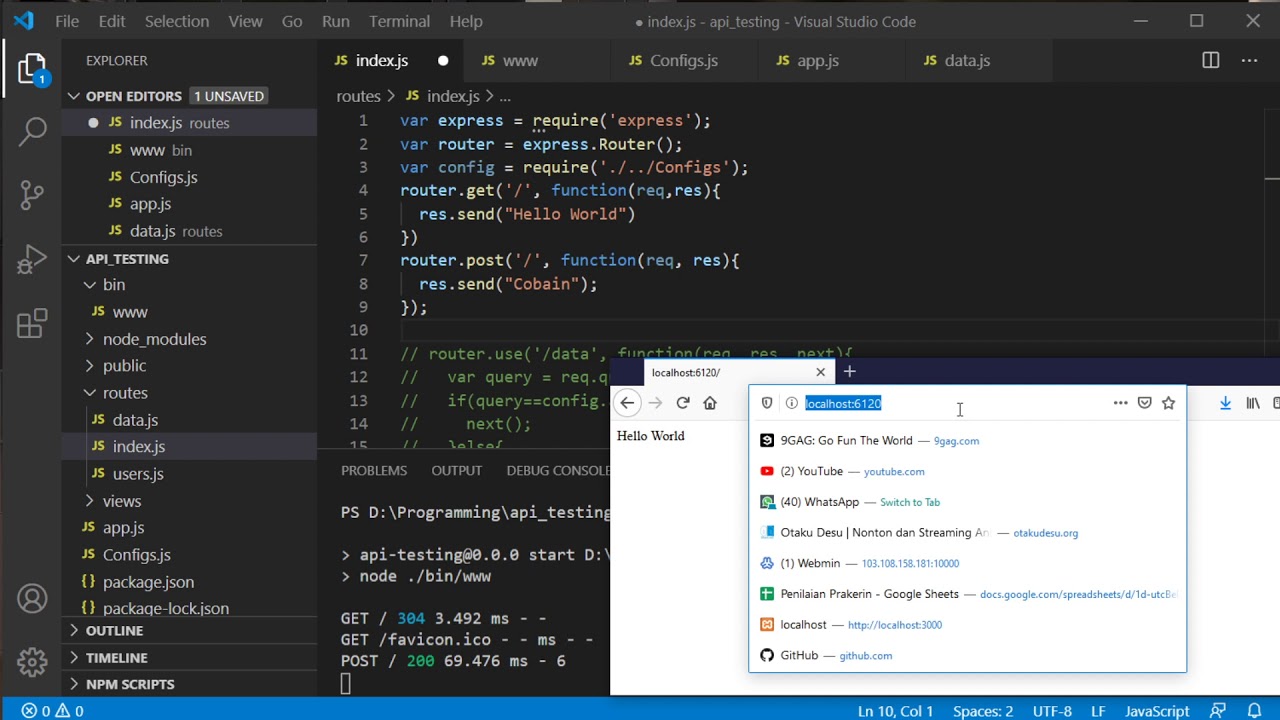Save the page to Pocket
The height and width of the screenshot is (720, 1280).
[1145, 403]
